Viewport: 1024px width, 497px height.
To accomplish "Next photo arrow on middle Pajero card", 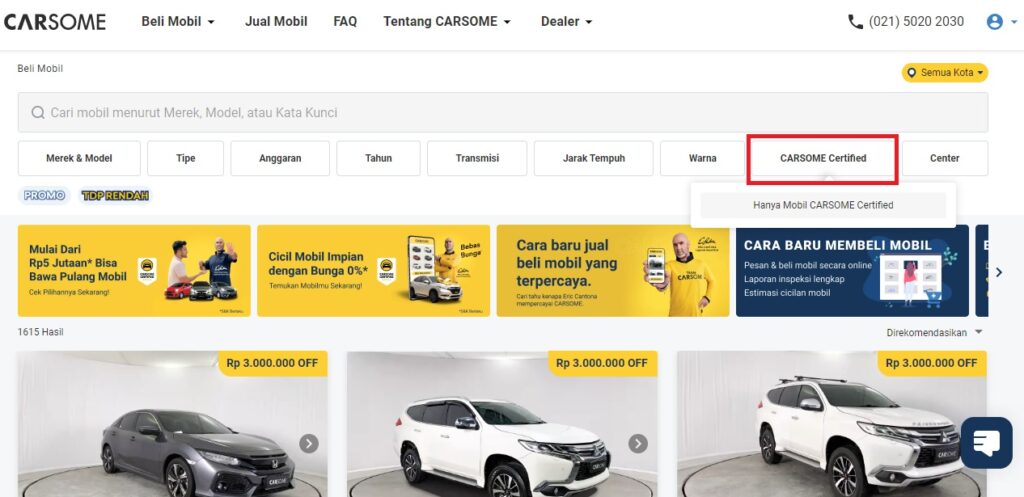I will pos(638,443).
